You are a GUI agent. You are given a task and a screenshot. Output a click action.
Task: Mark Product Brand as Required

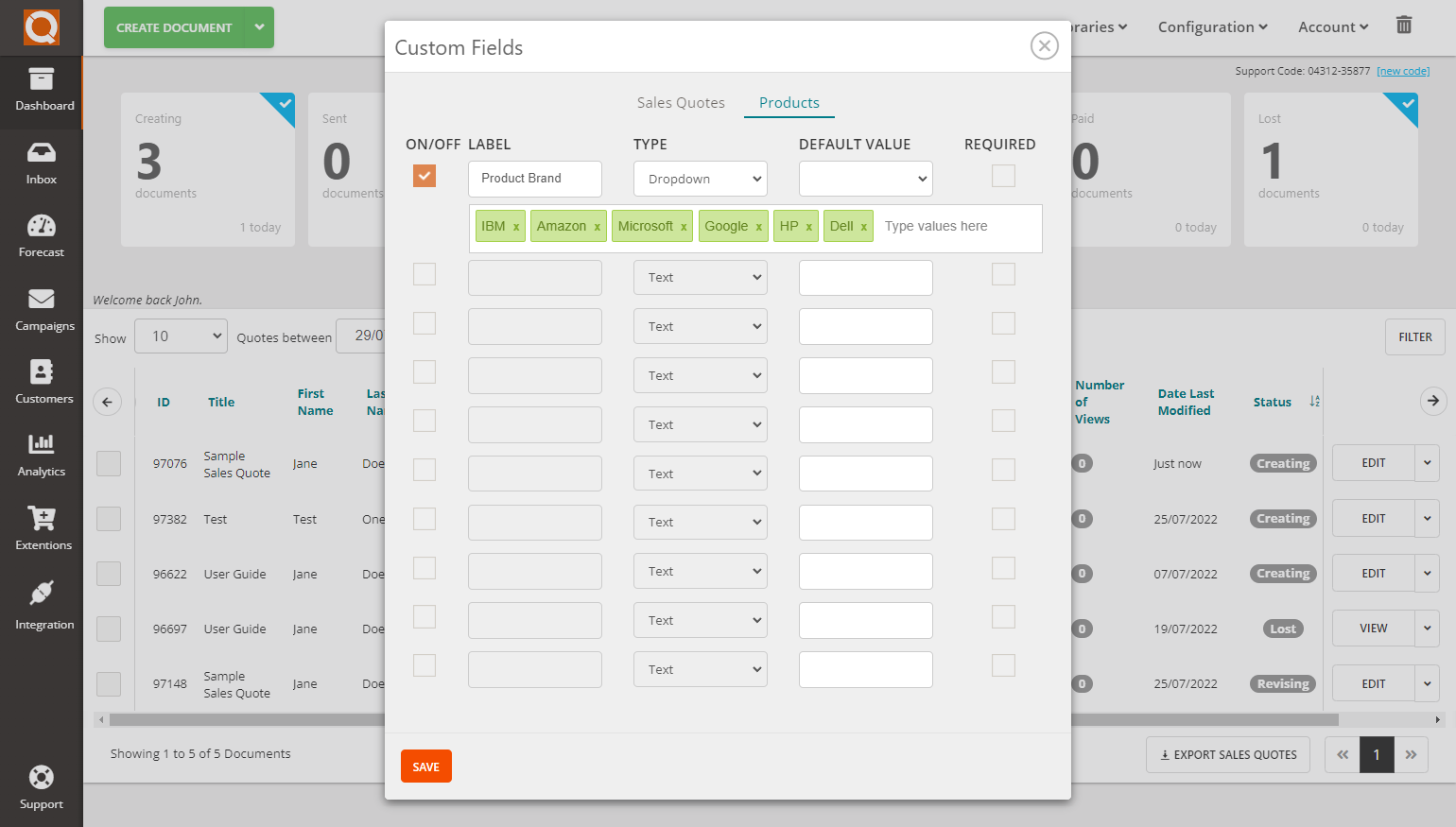click(1003, 176)
